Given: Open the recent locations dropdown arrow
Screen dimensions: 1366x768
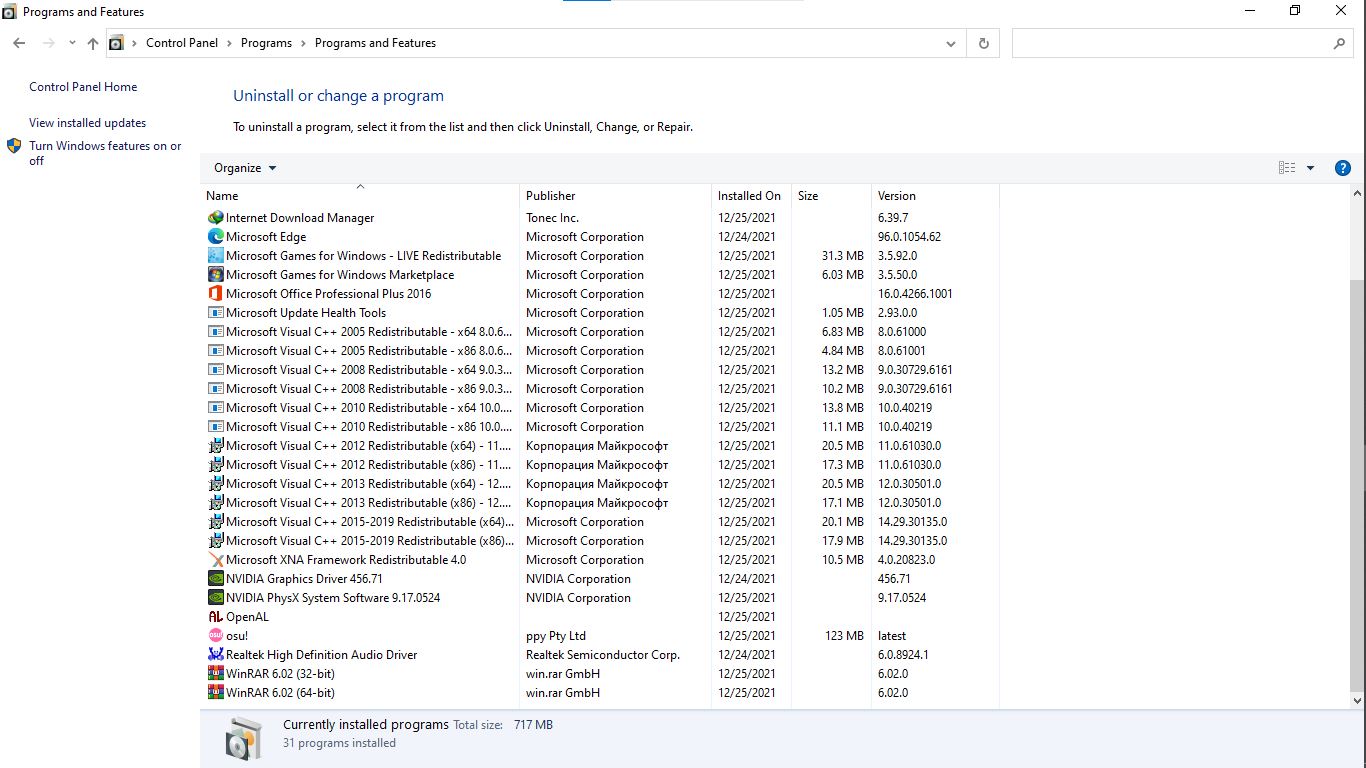Looking at the screenshot, I should [72, 43].
